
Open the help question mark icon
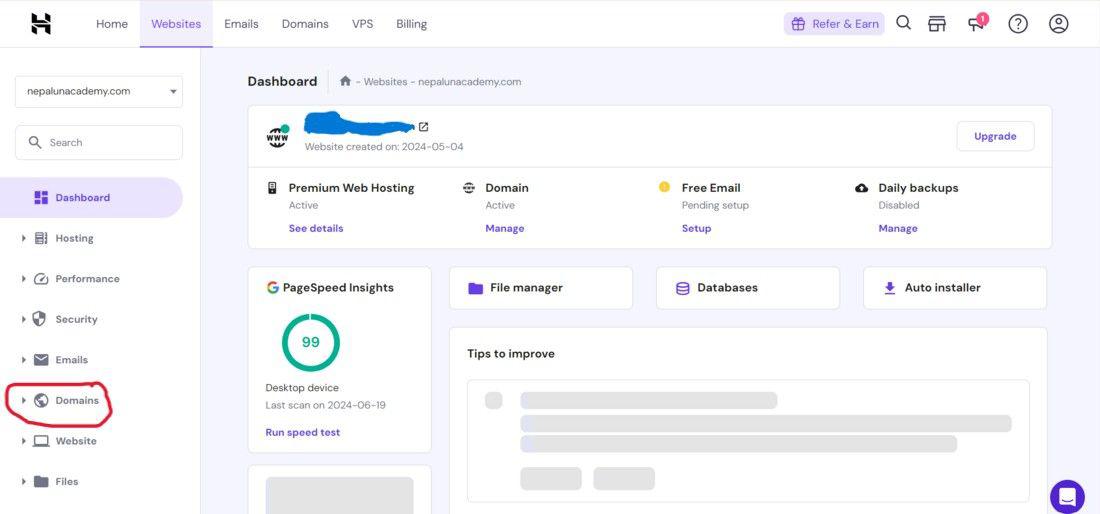(x=1017, y=24)
